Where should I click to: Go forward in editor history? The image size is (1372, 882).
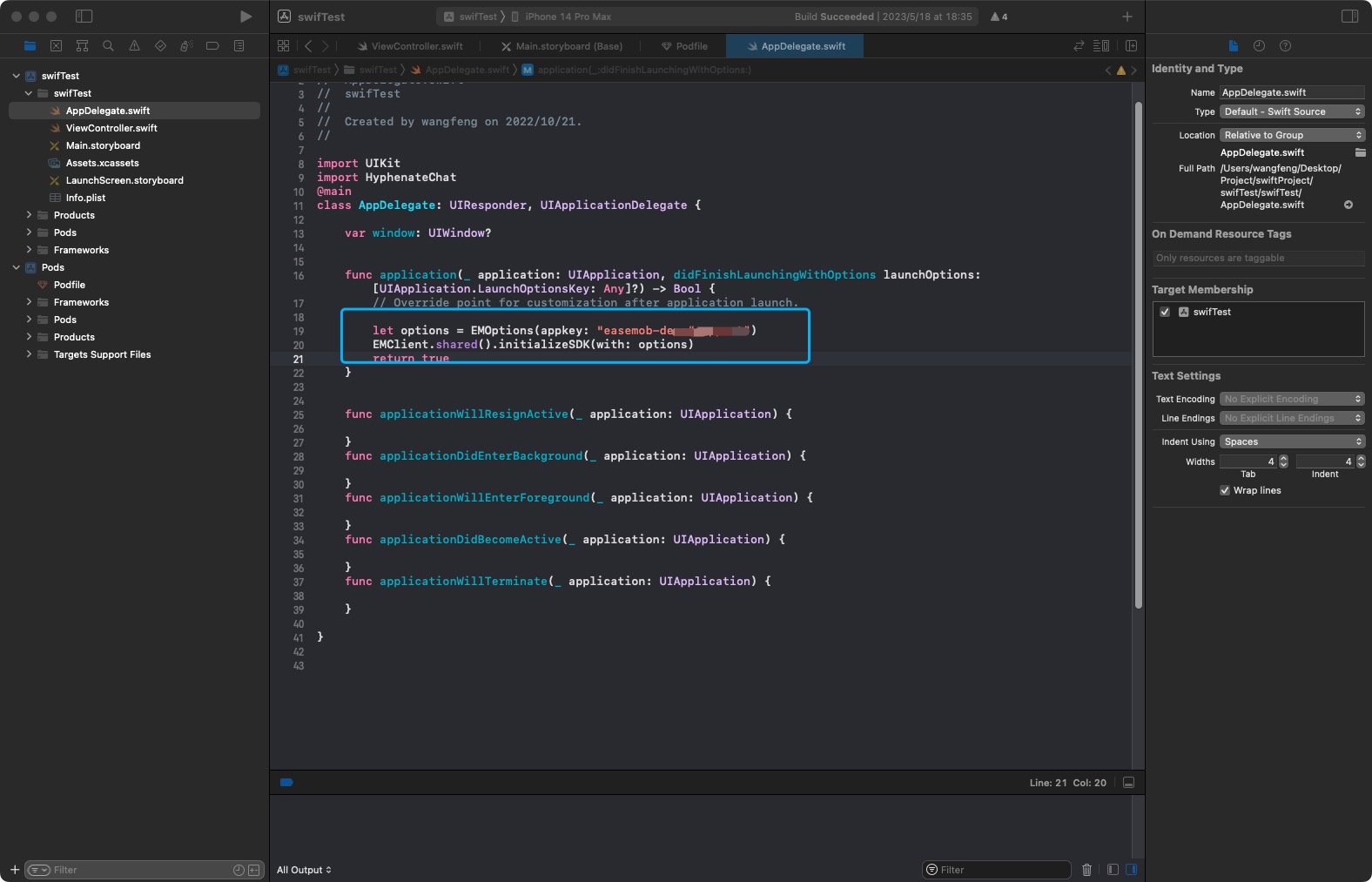tap(326, 46)
